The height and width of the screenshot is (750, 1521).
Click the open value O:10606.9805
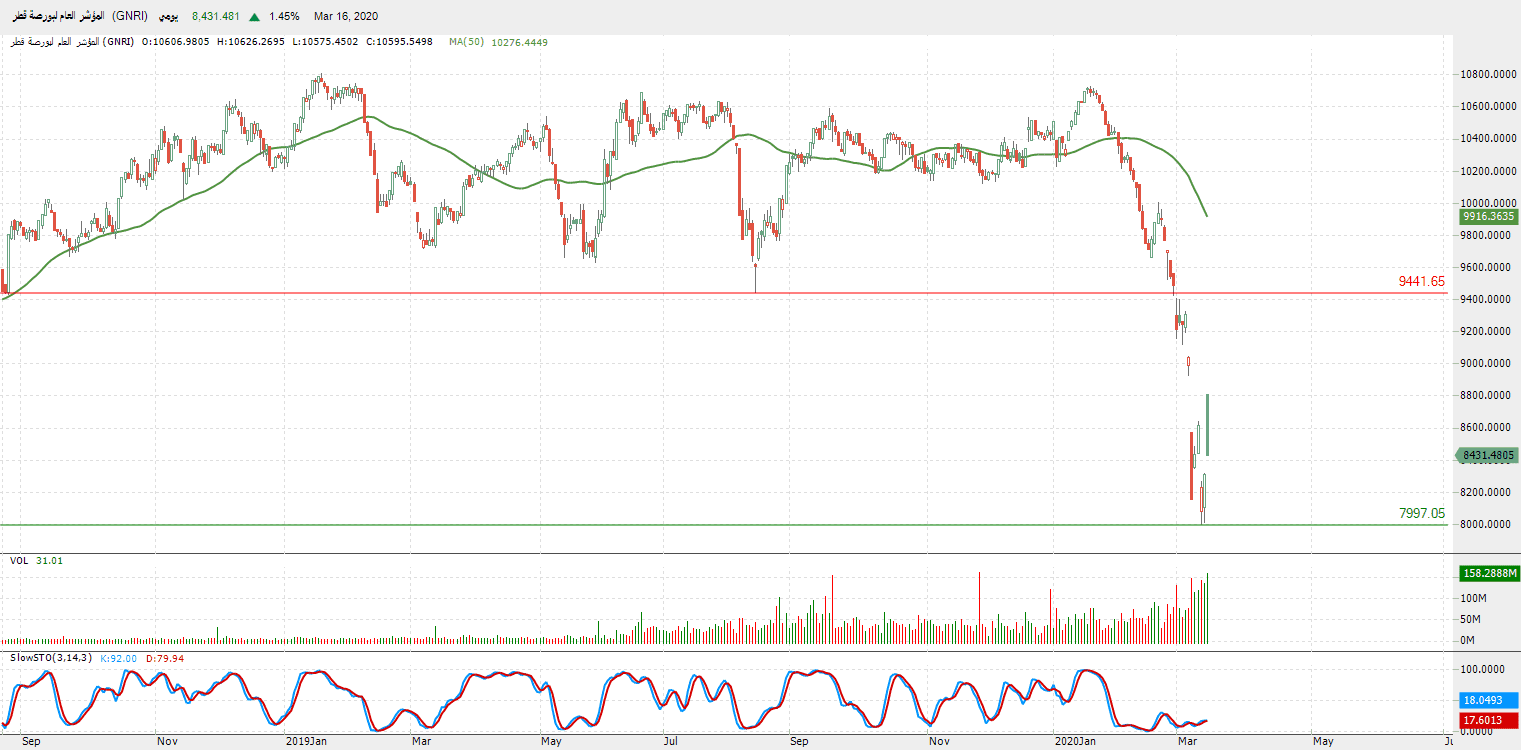[176, 42]
